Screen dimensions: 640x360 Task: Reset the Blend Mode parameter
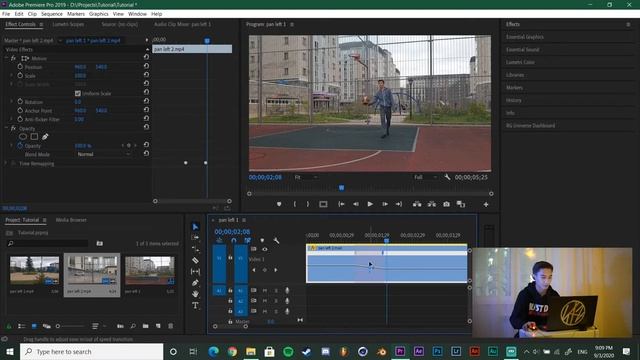tap(146, 153)
